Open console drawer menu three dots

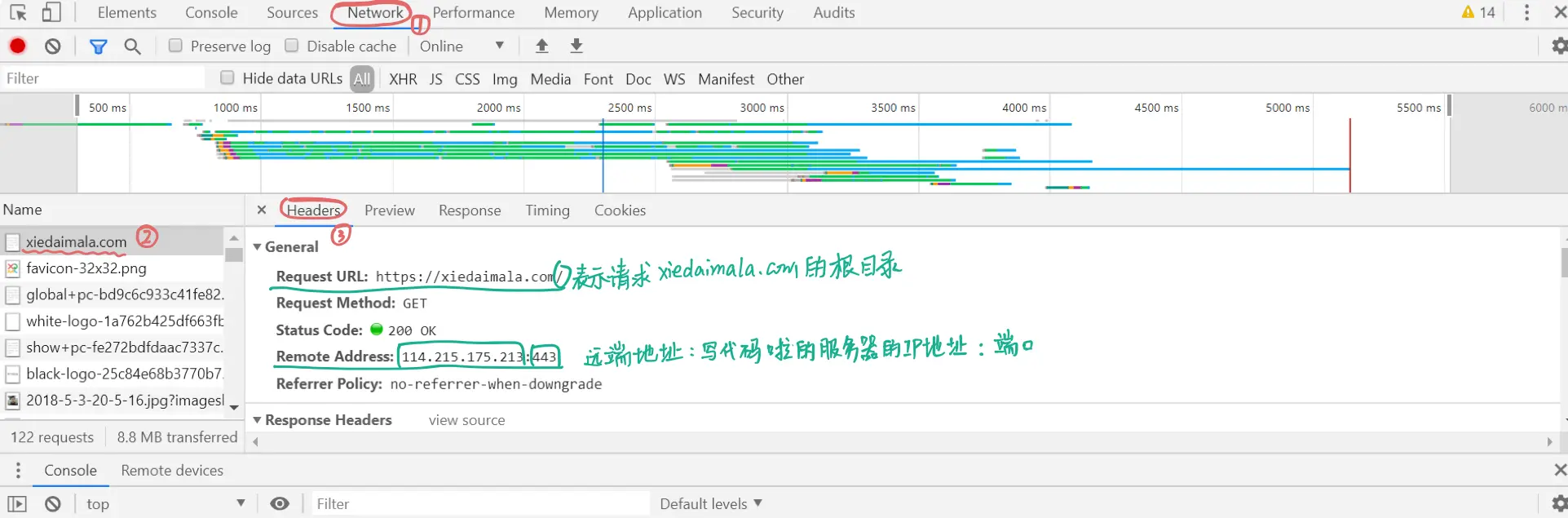(18, 471)
